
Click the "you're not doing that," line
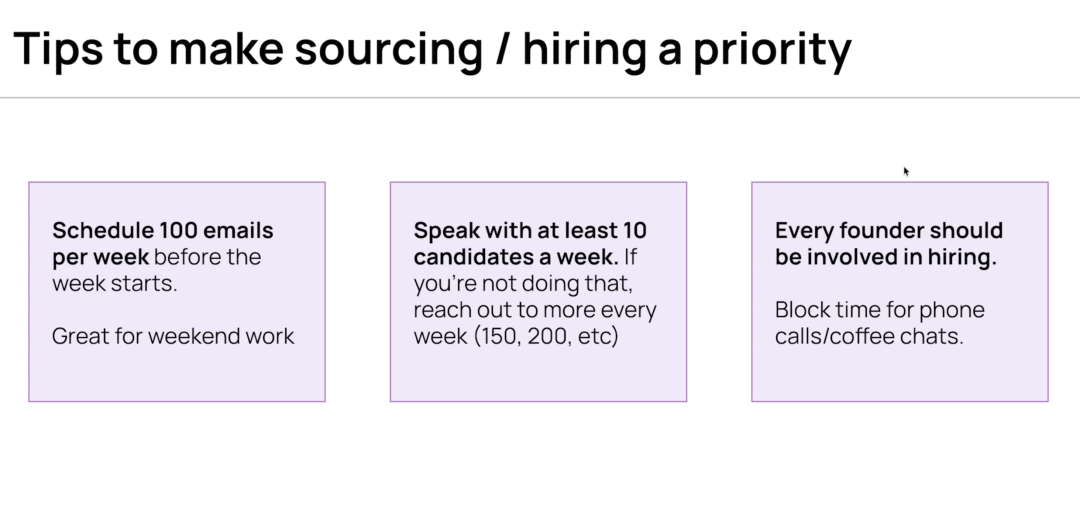point(523,283)
